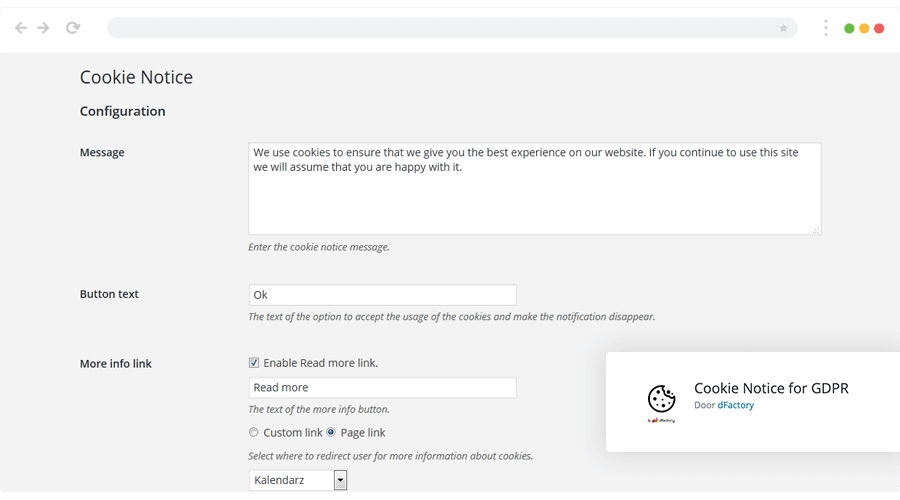Click the Cookie Notice page heading

pos(136,77)
